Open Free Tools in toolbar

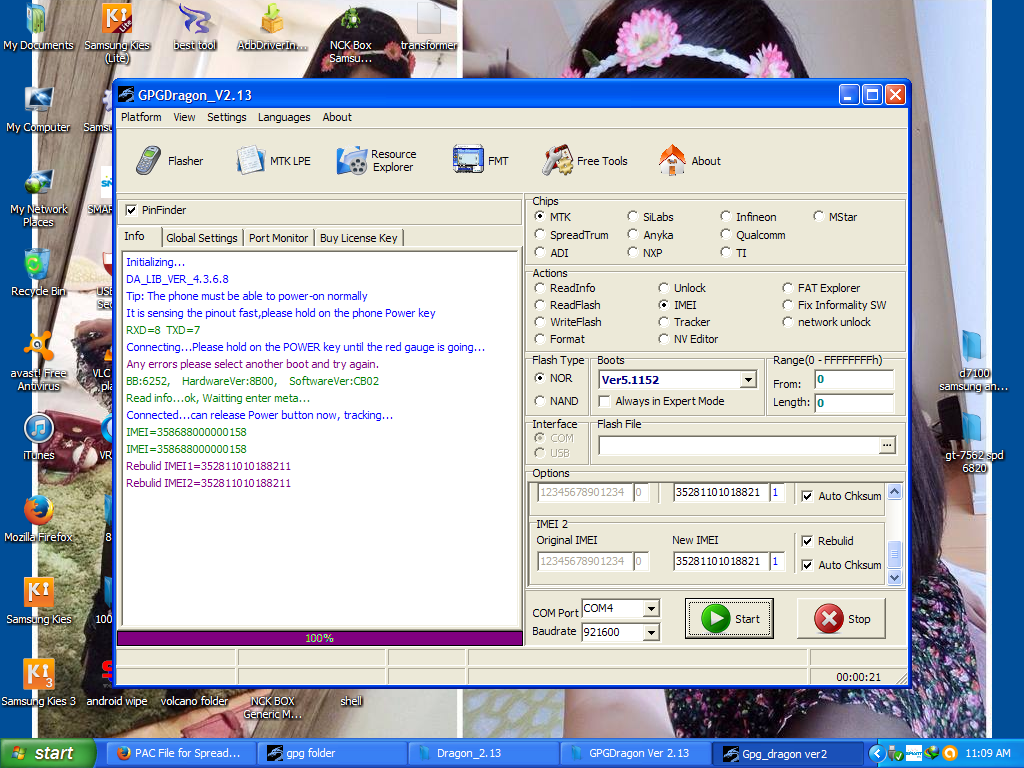[x=558, y=160]
